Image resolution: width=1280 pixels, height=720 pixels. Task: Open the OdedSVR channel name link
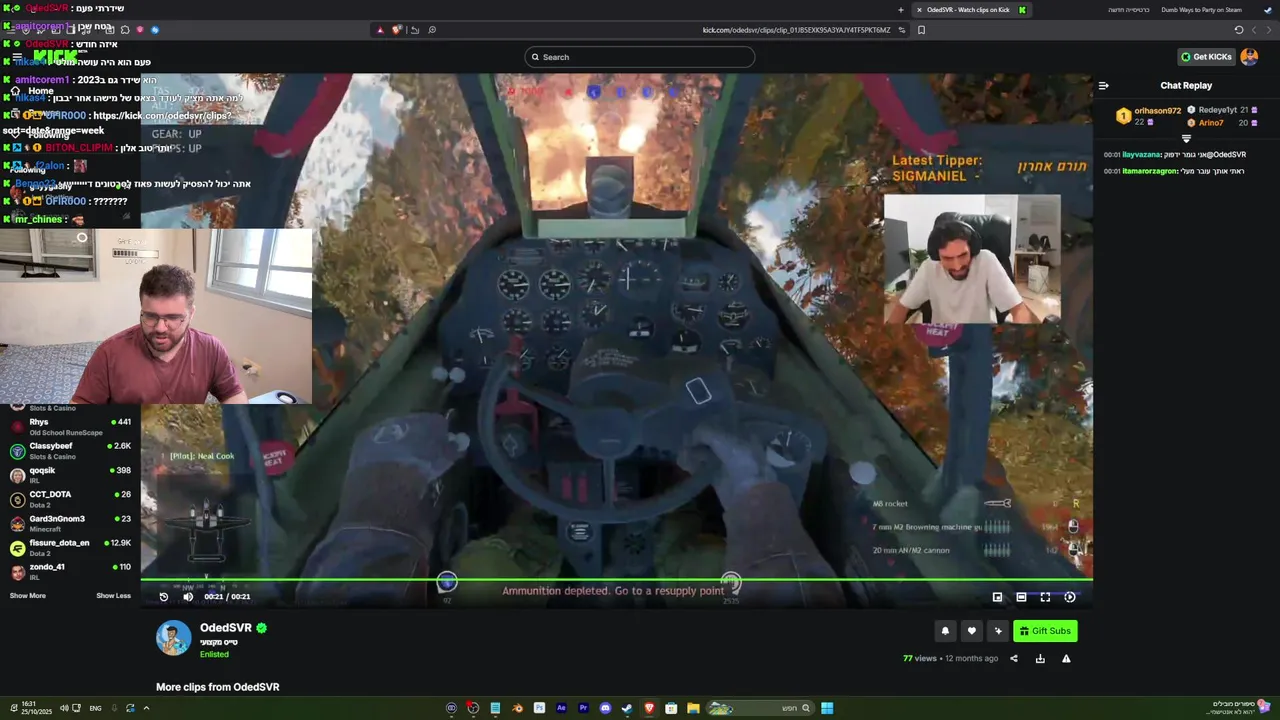(226, 628)
